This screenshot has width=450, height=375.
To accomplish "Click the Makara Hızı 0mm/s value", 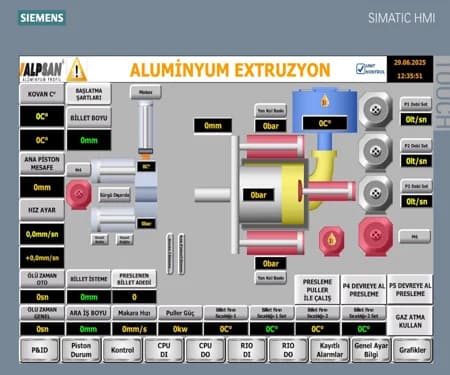I will tap(134, 329).
